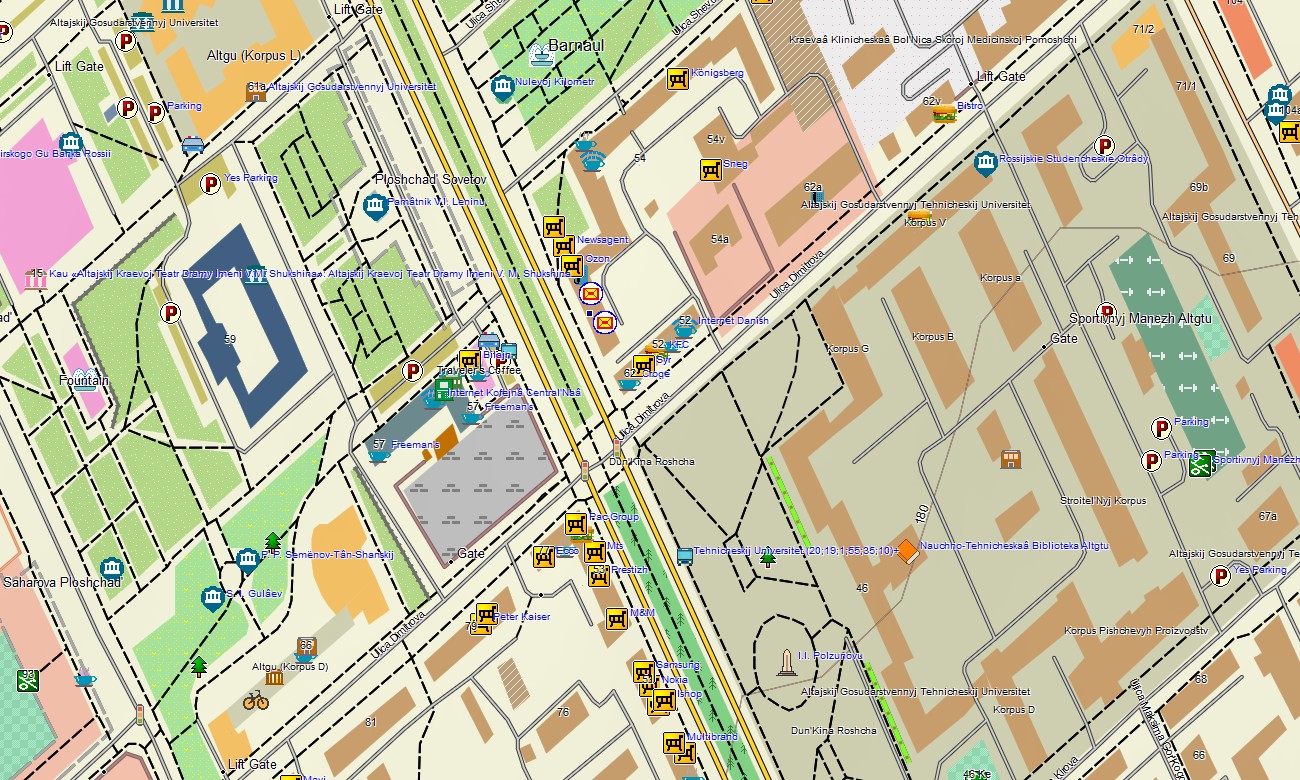Viewport: 1300px width, 780px height.
Task: Click house number 76
Action: click(563, 712)
